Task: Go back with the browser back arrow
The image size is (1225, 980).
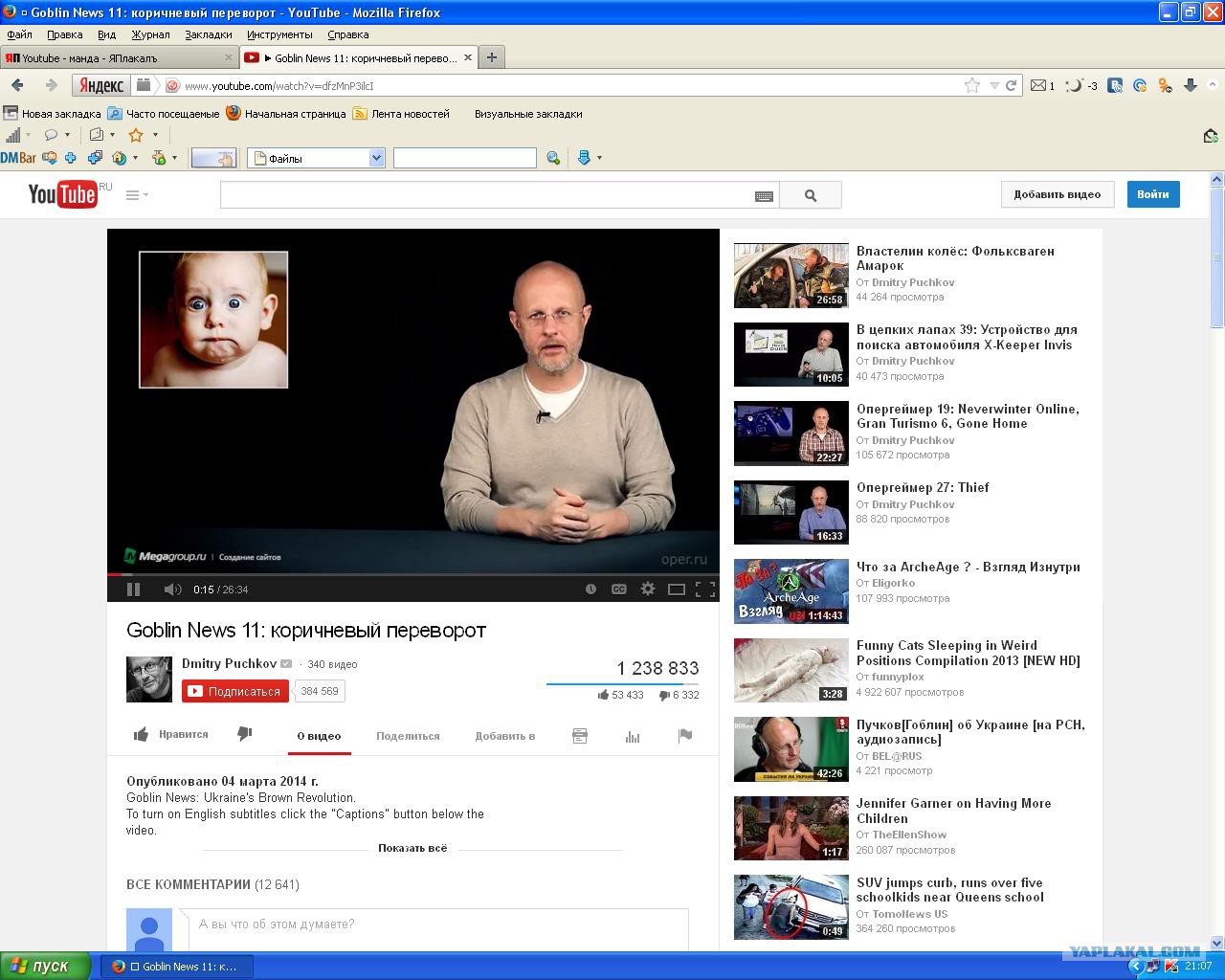Action: [x=17, y=85]
